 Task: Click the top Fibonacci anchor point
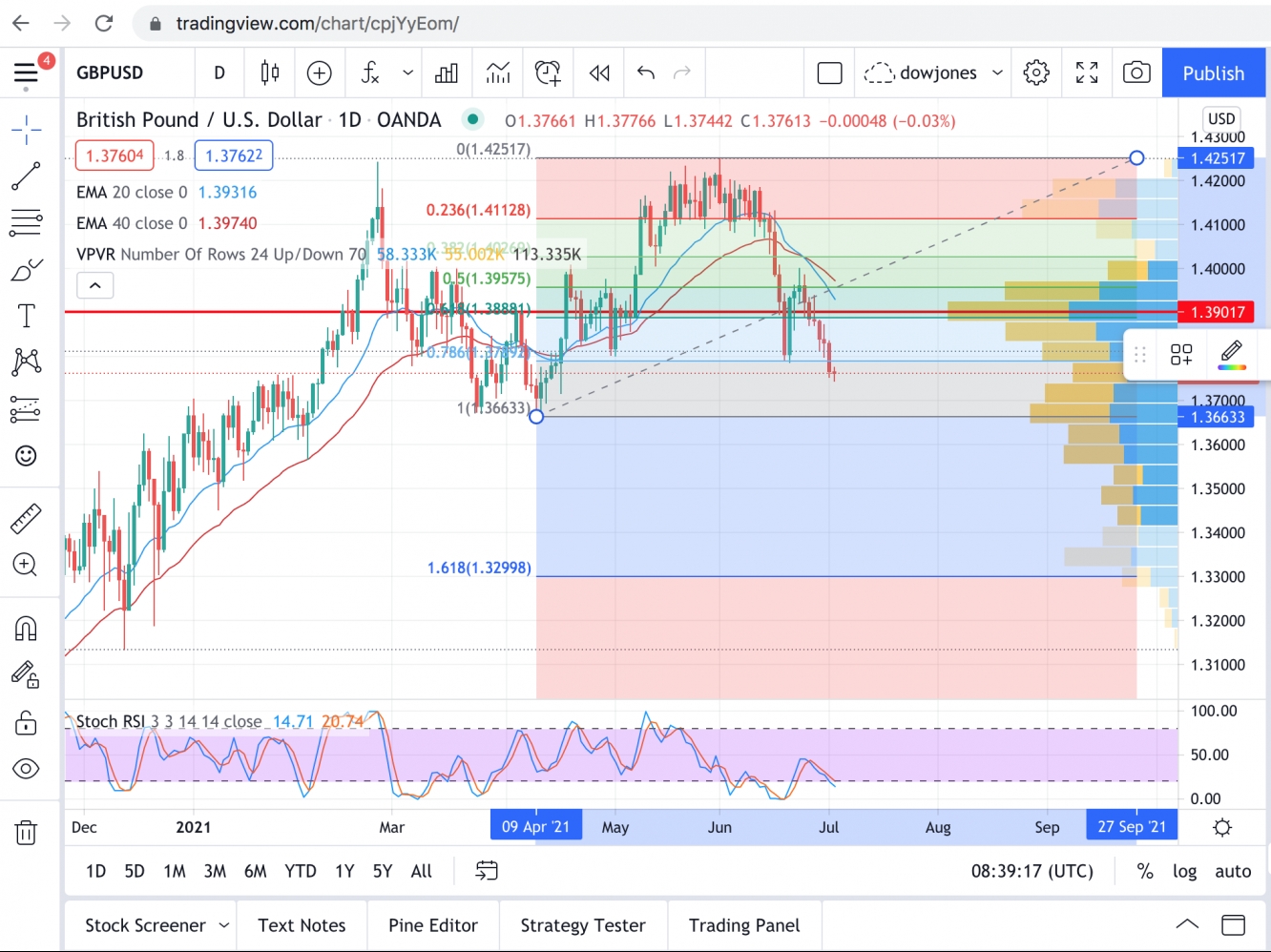1136,157
